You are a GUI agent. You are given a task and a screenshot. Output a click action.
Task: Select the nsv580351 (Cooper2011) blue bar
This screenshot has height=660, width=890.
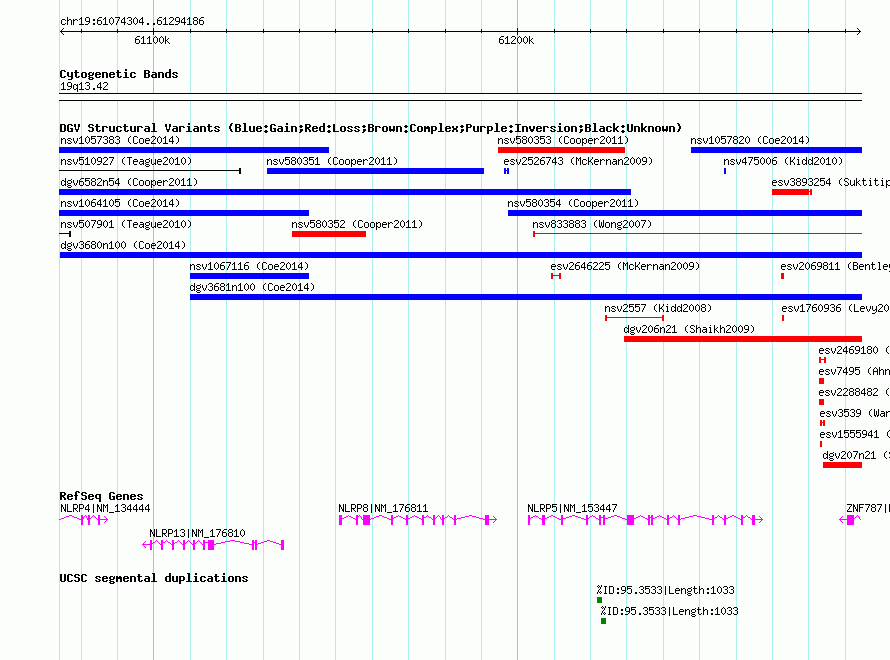pyautogui.click(x=375, y=171)
